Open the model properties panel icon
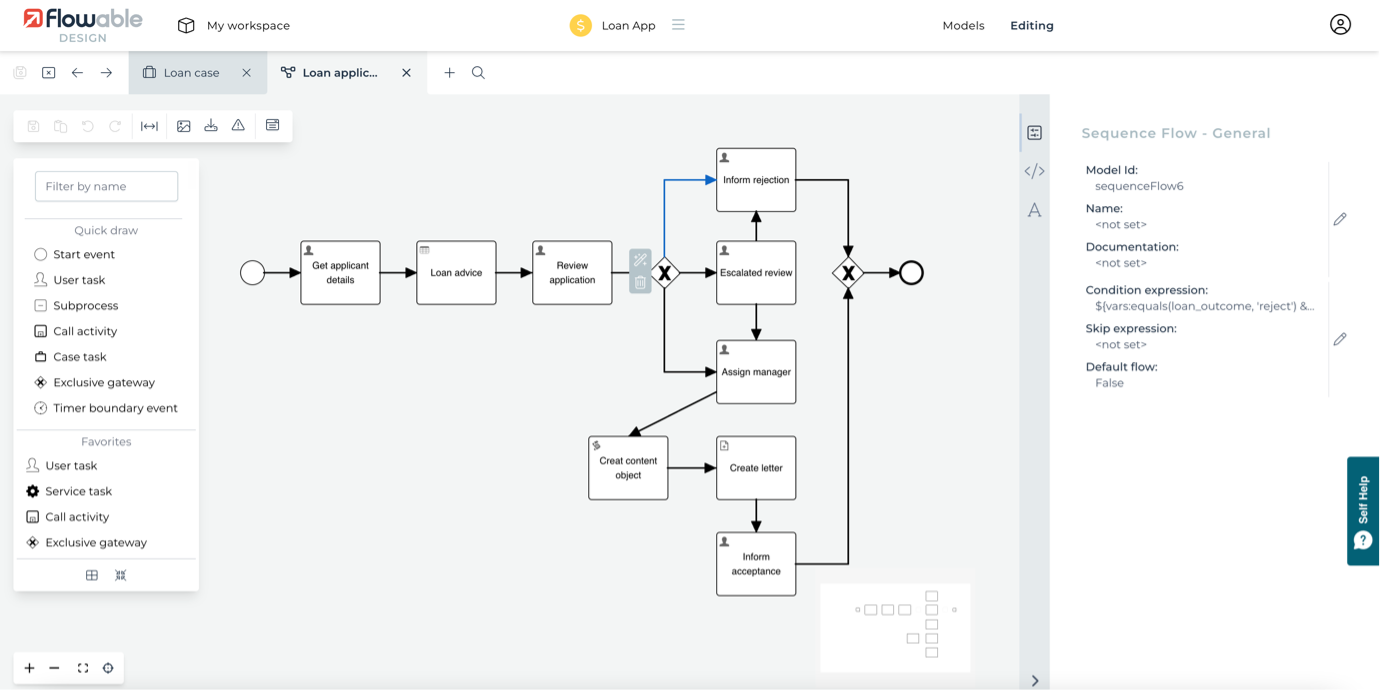 pos(272,125)
